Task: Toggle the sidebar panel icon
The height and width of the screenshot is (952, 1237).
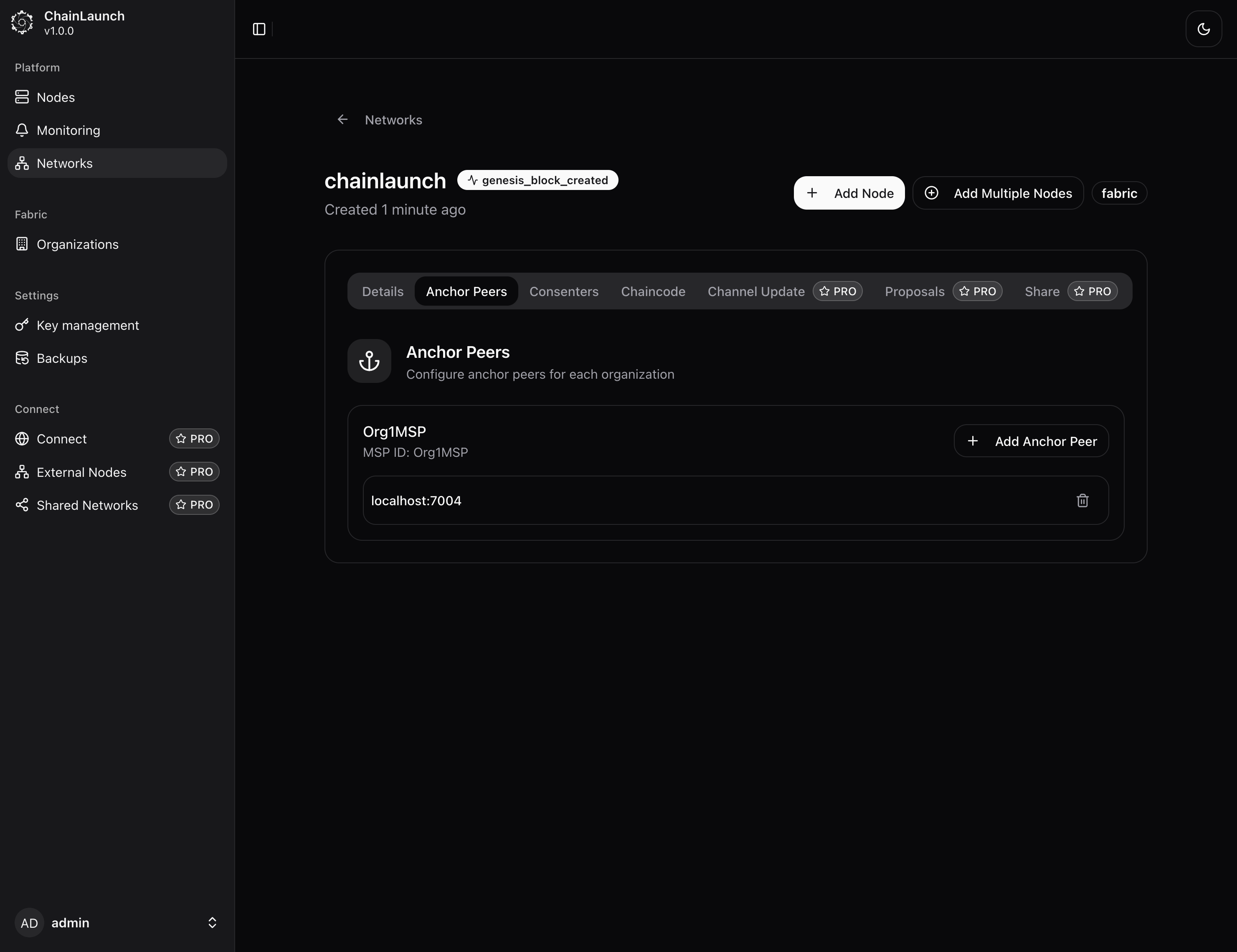Action: point(259,29)
